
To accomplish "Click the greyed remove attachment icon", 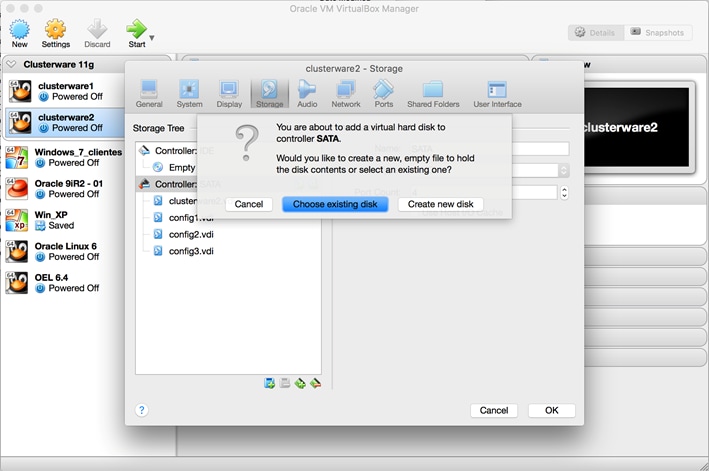I will [x=284, y=383].
